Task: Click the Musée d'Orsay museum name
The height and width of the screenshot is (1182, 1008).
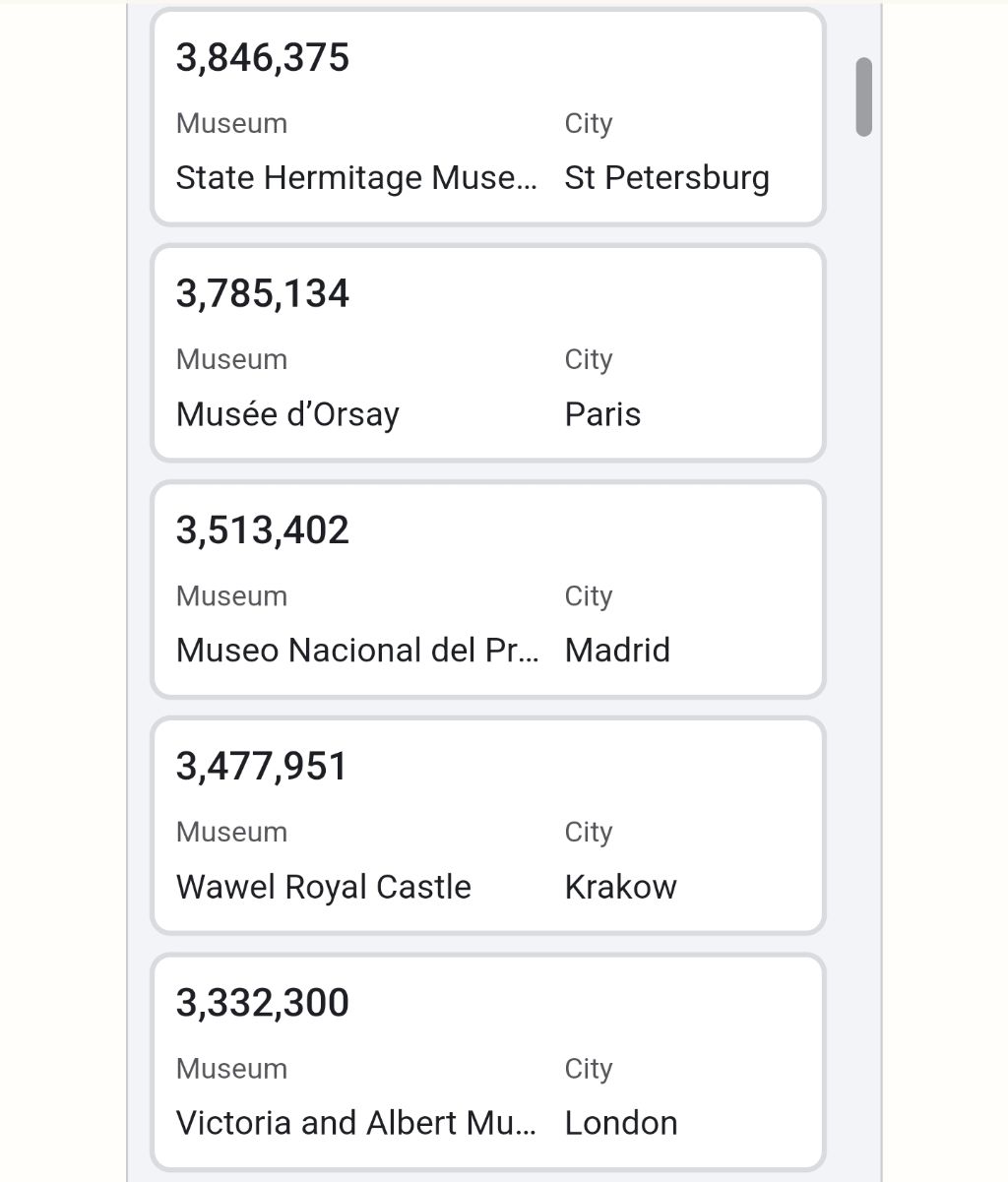Action: point(287,414)
